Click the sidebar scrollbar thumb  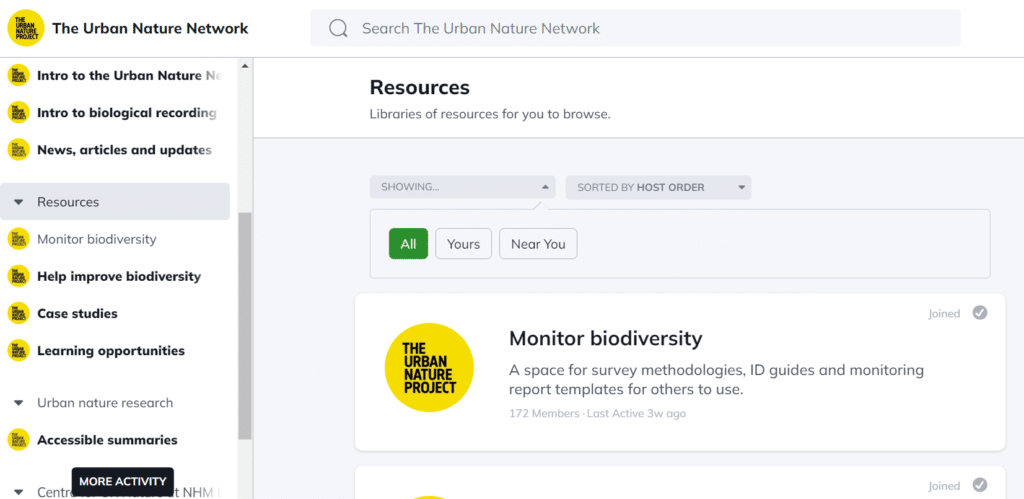[245, 325]
